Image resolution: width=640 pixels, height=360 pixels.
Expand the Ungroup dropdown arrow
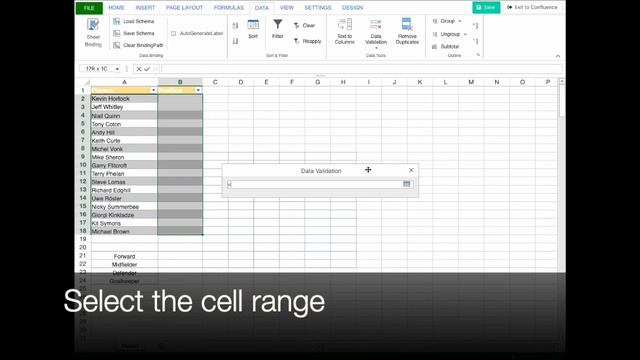pos(465,34)
